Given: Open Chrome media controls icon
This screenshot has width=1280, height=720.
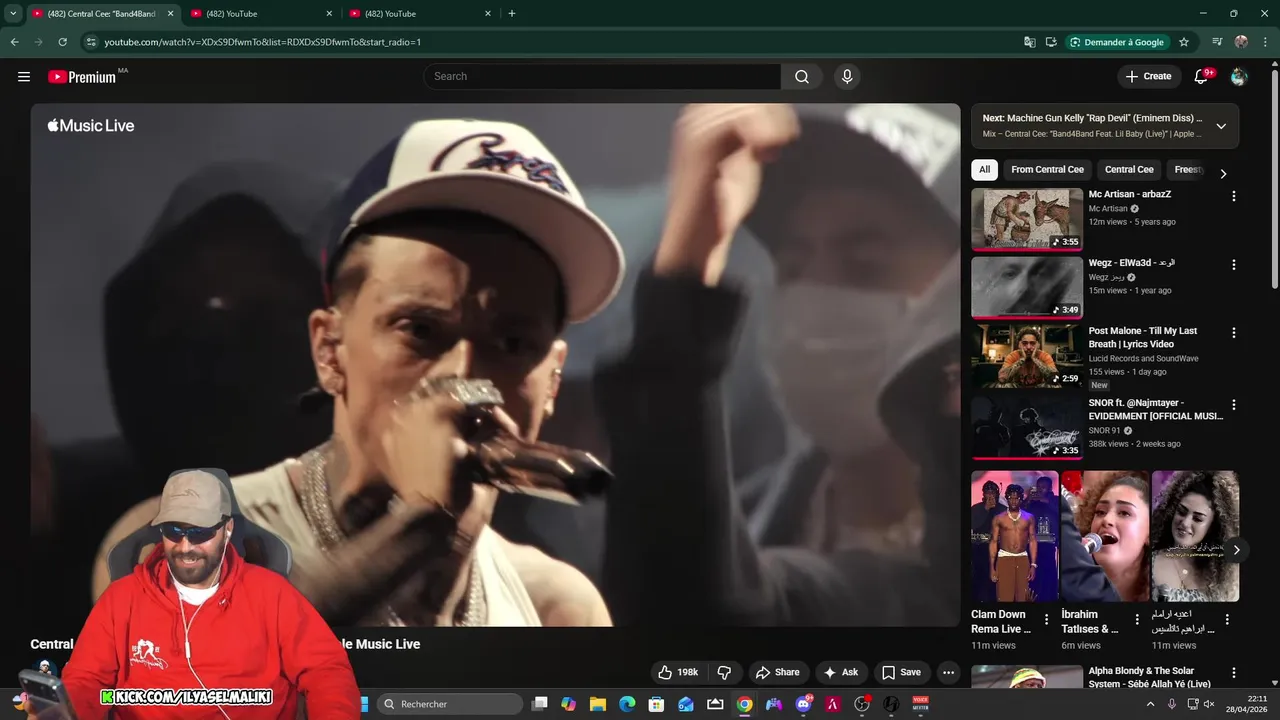Looking at the screenshot, I should 1217,42.
